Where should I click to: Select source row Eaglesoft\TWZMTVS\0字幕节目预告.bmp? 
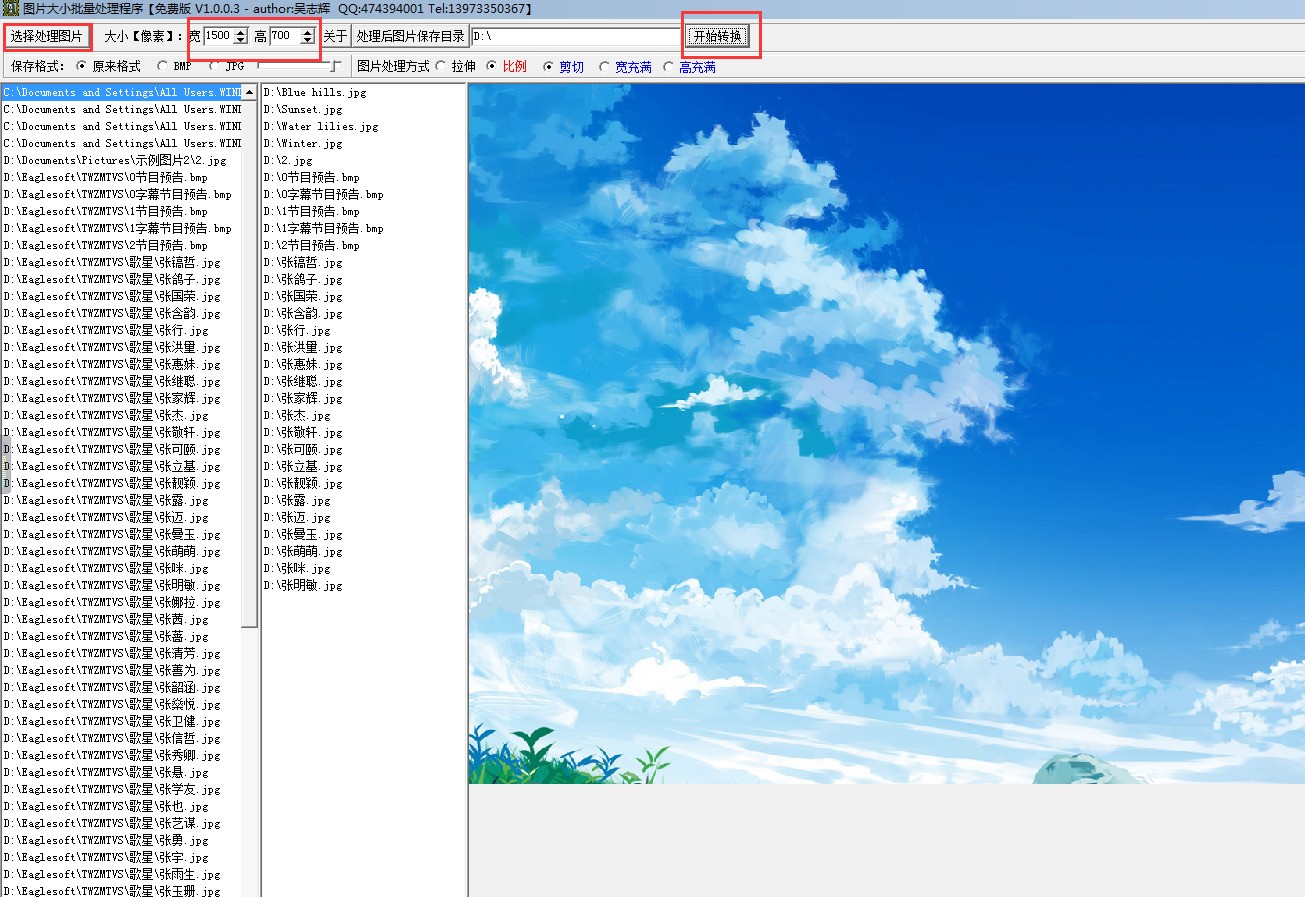[122, 194]
